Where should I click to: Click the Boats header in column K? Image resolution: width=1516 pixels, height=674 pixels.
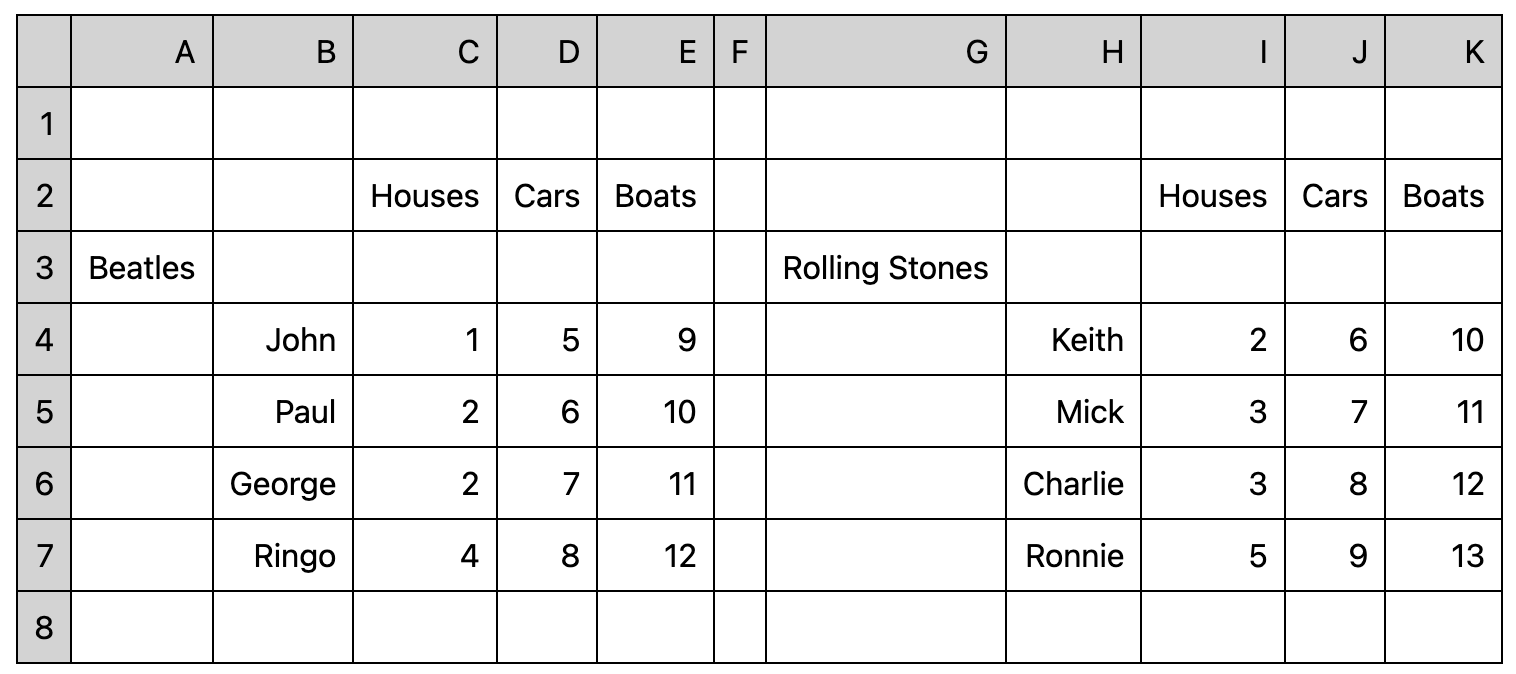pos(1443,195)
